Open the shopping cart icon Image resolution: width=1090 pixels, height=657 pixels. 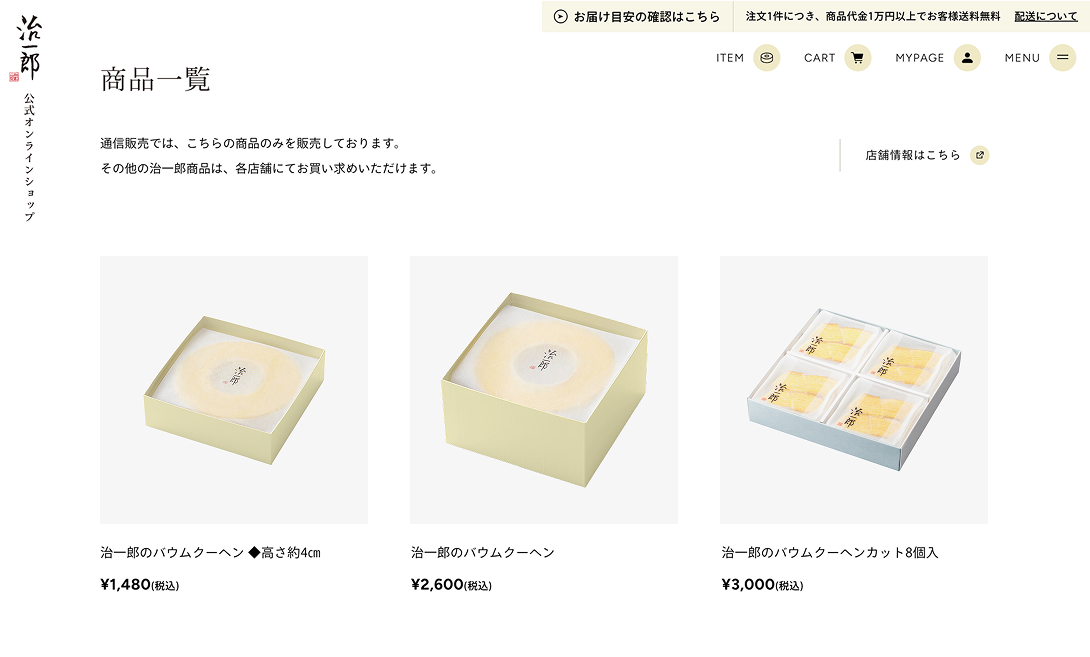pos(858,58)
